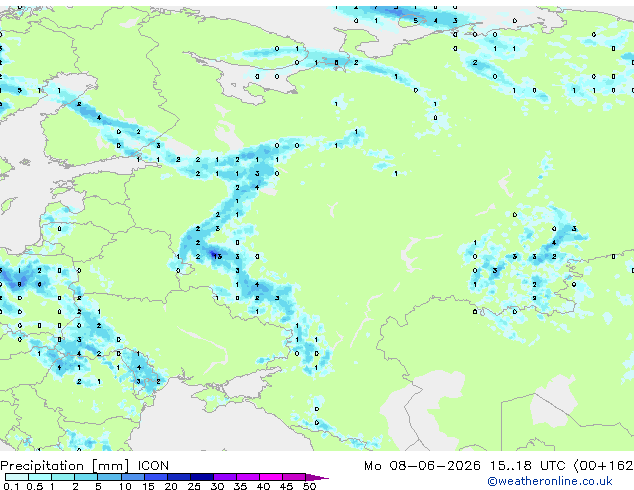This screenshot has height=490, width=634.
Task: Click the legend label '0.1'
Action: pos(11,486)
